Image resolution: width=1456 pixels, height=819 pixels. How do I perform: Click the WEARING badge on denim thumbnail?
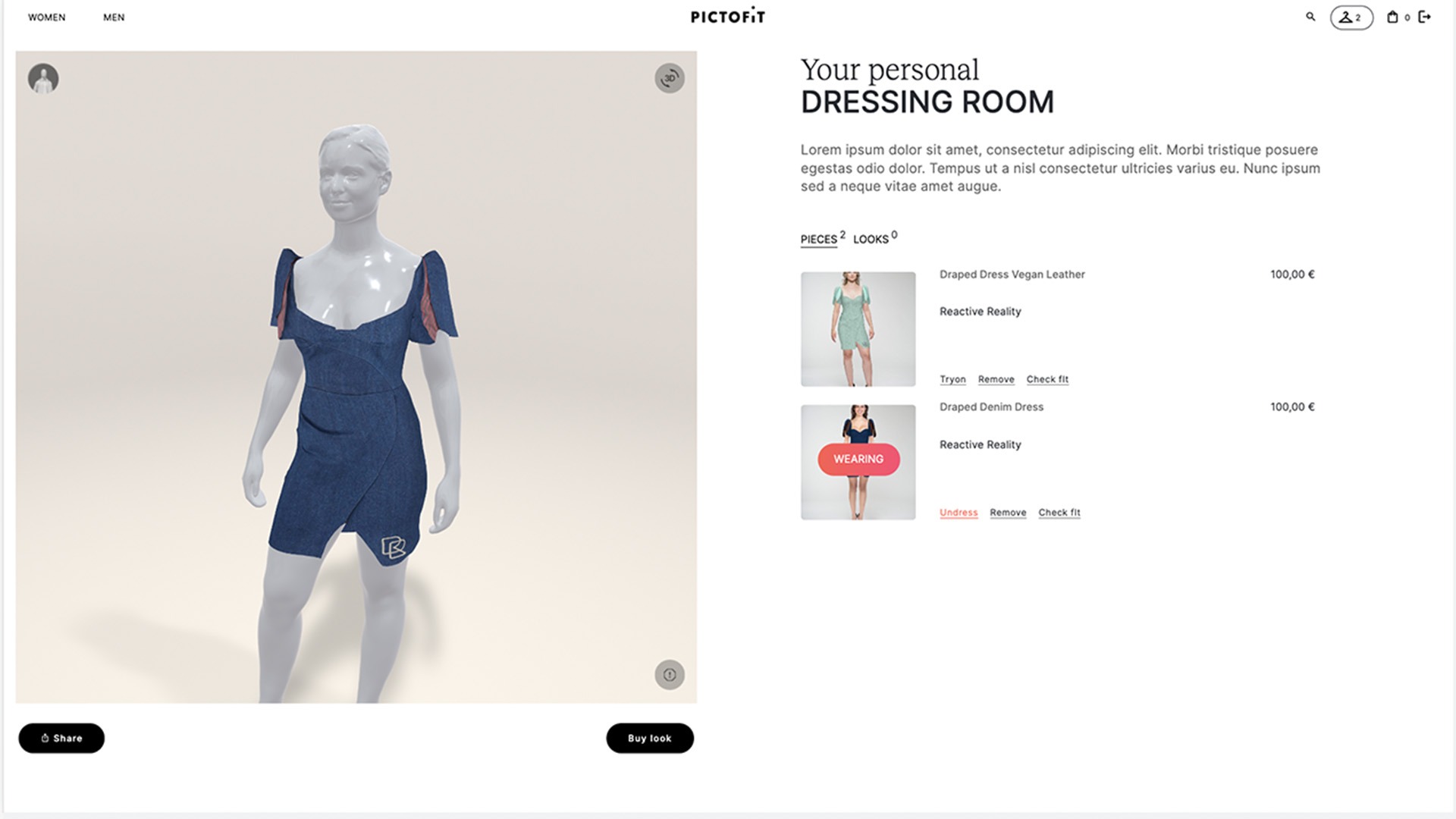pyautogui.click(x=858, y=459)
